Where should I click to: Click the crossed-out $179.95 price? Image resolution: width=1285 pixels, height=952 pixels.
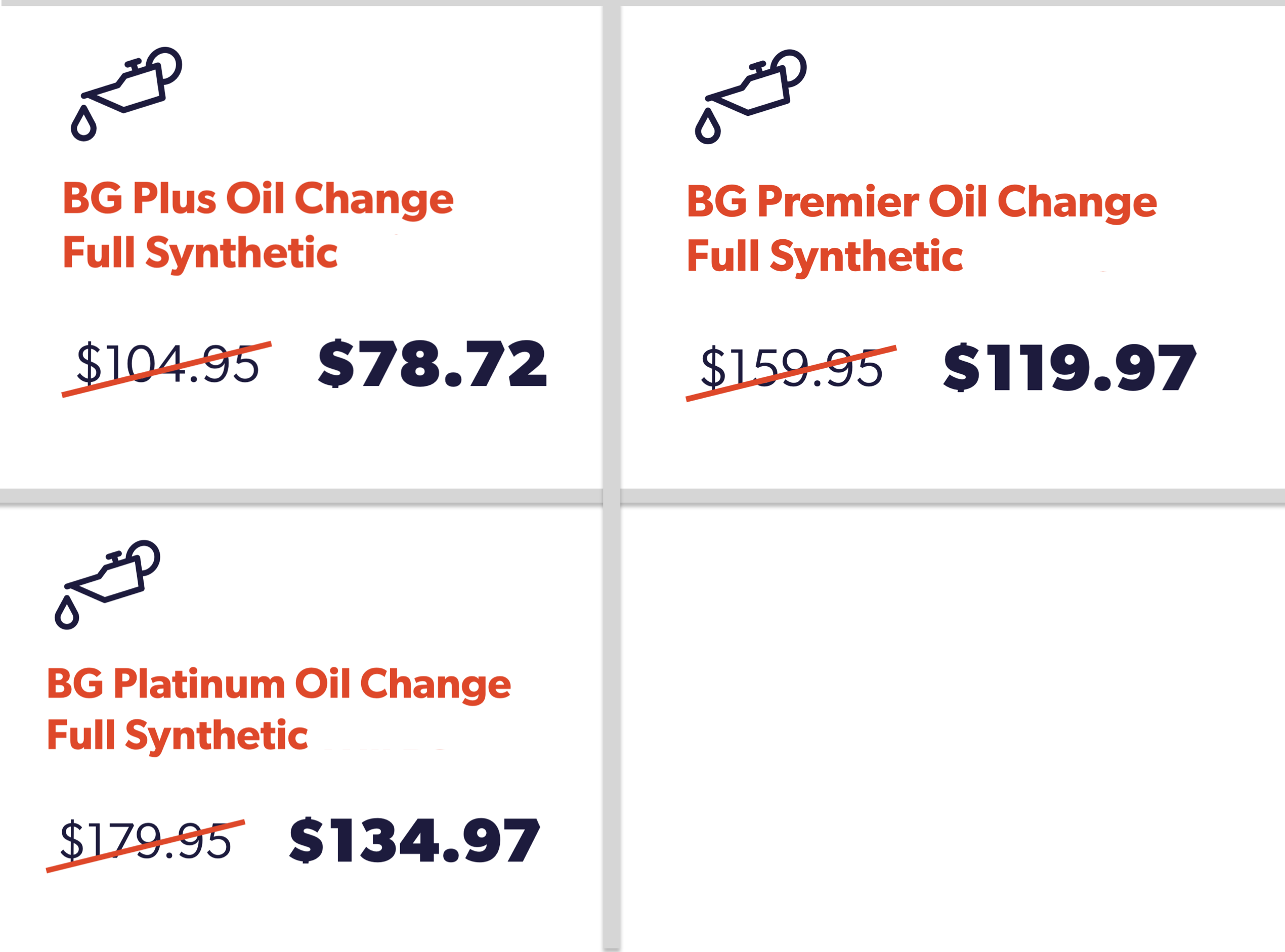coord(145,842)
